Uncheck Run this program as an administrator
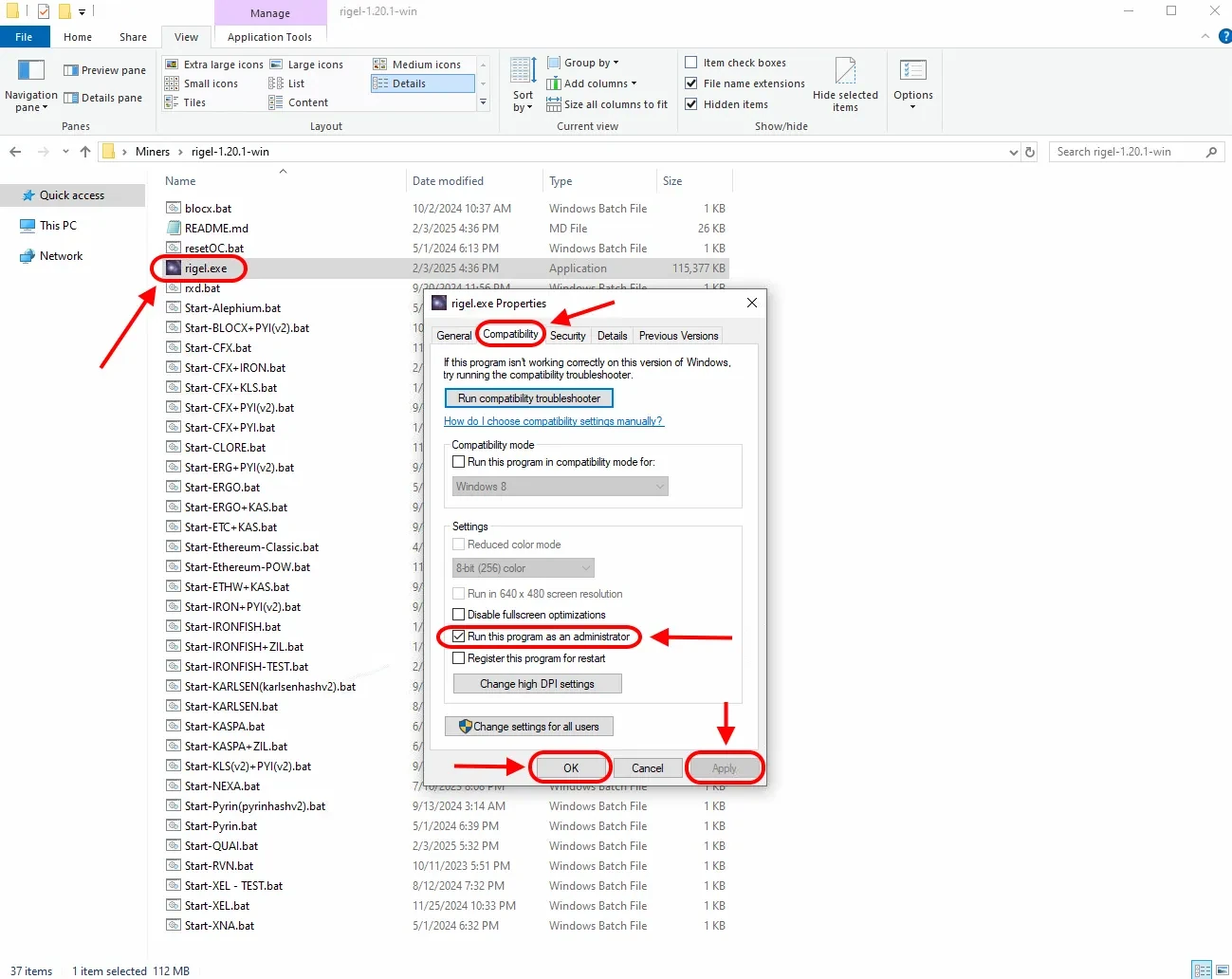Screen dimensions: 1232x979 point(459,637)
